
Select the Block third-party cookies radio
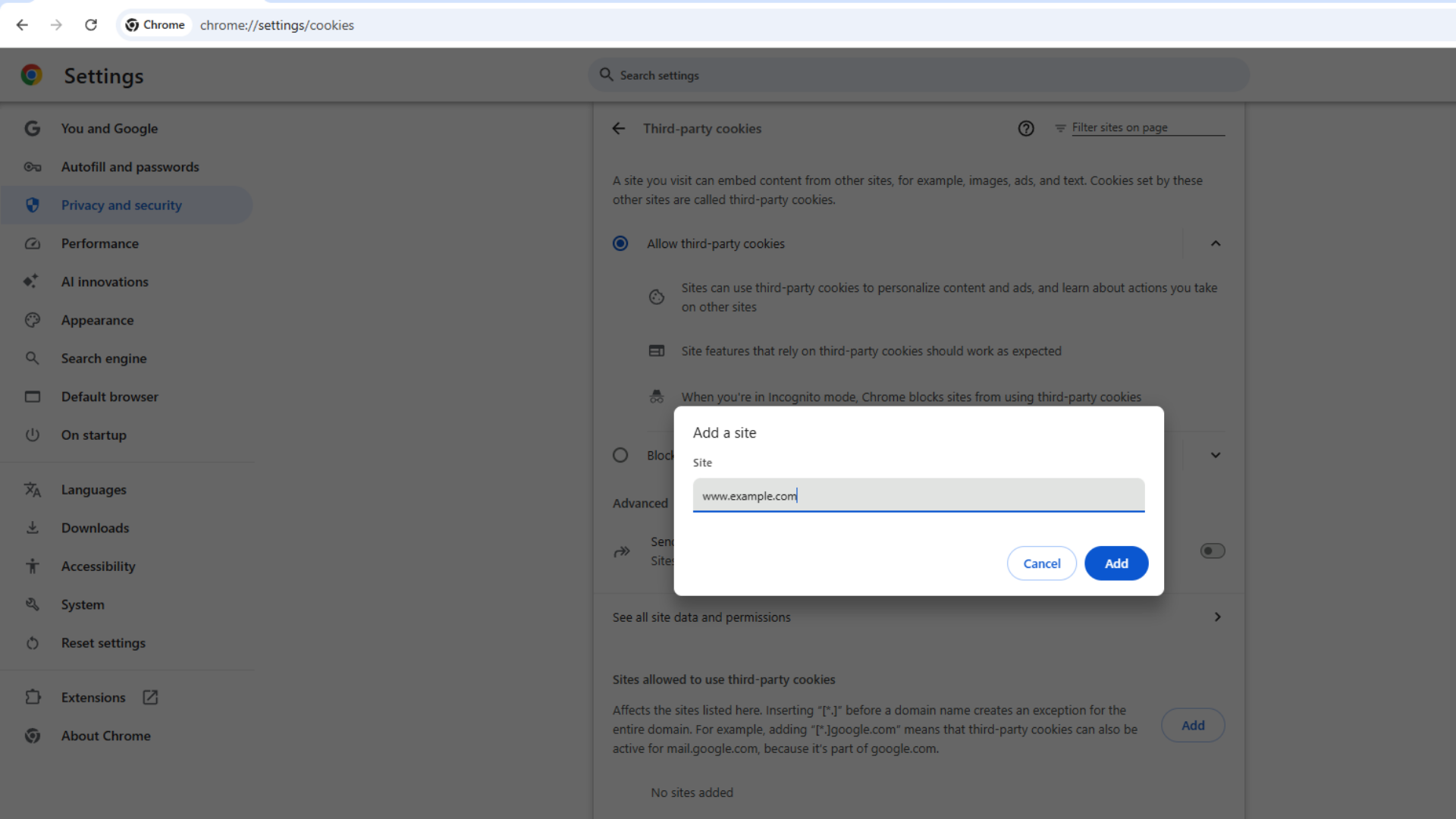pos(620,455)
